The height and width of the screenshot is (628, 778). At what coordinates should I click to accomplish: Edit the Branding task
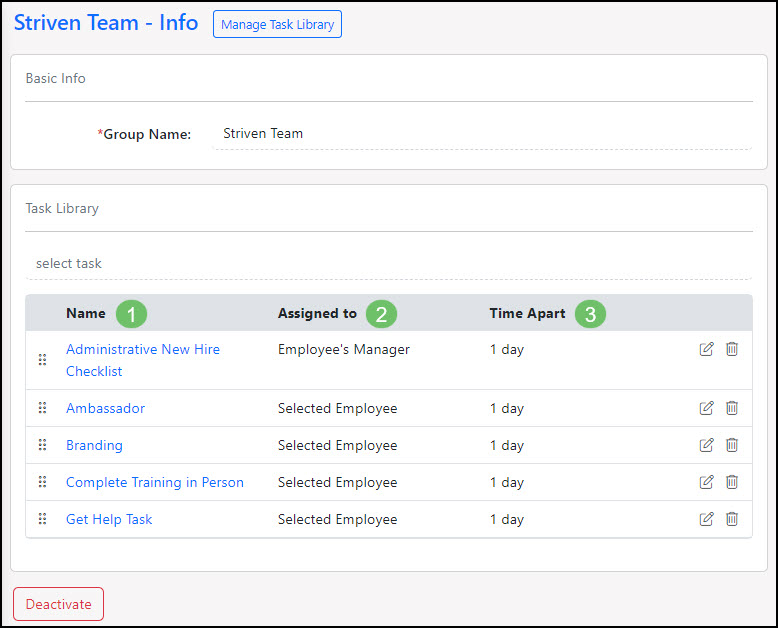pyautogui.click(x=707, y=445)
